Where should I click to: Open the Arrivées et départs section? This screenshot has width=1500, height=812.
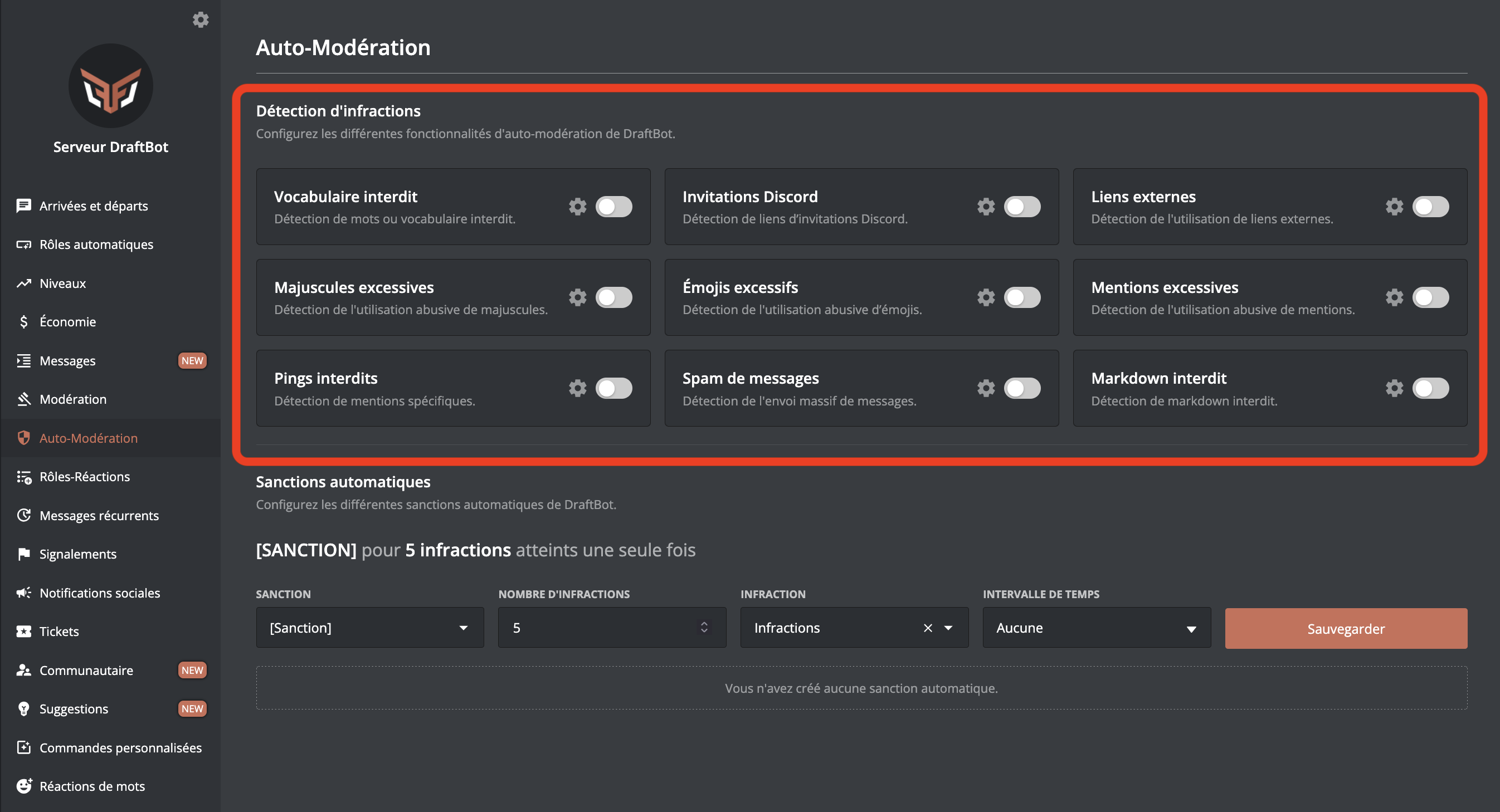coord(93,206)
